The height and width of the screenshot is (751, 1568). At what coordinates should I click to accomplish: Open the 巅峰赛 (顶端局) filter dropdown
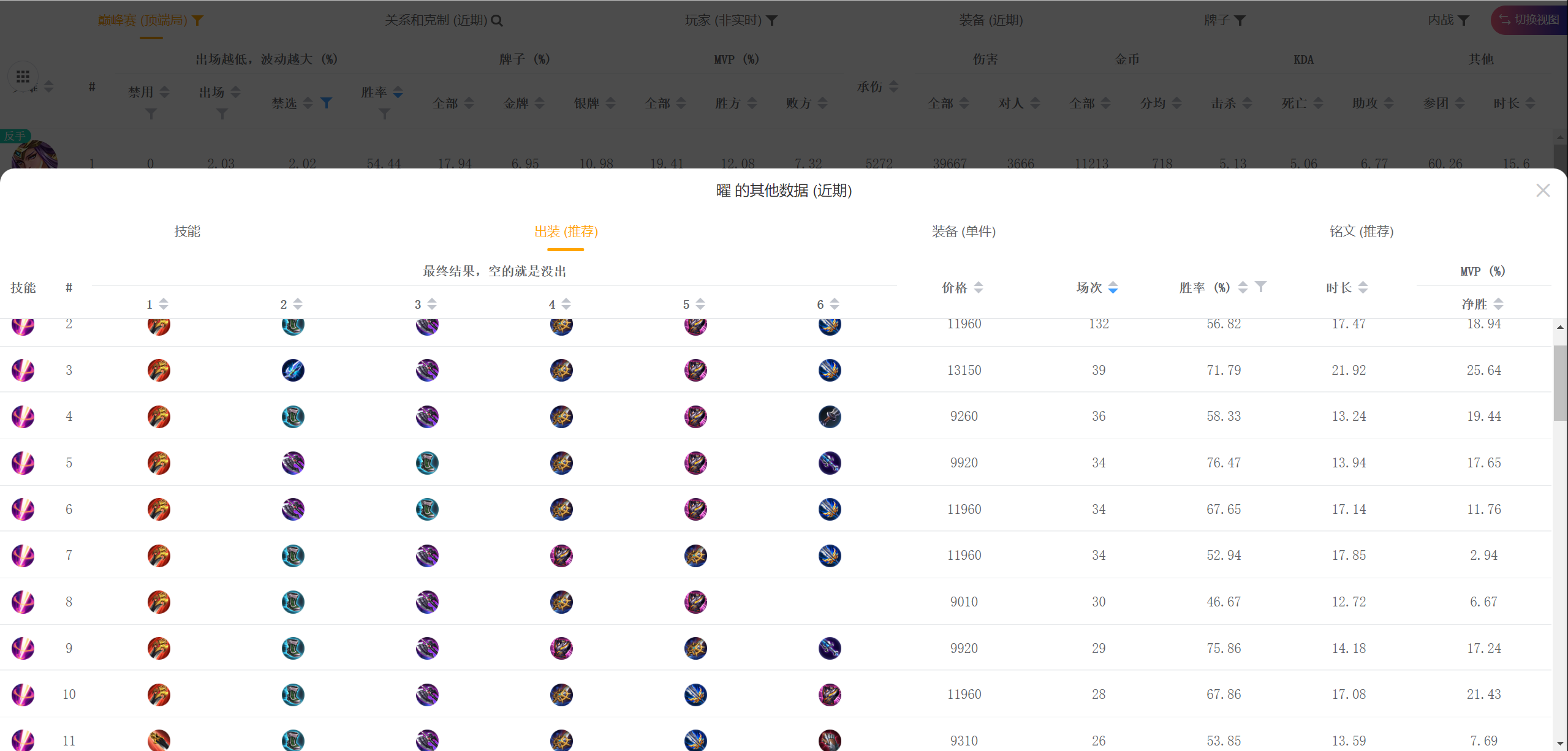(197, 21)
